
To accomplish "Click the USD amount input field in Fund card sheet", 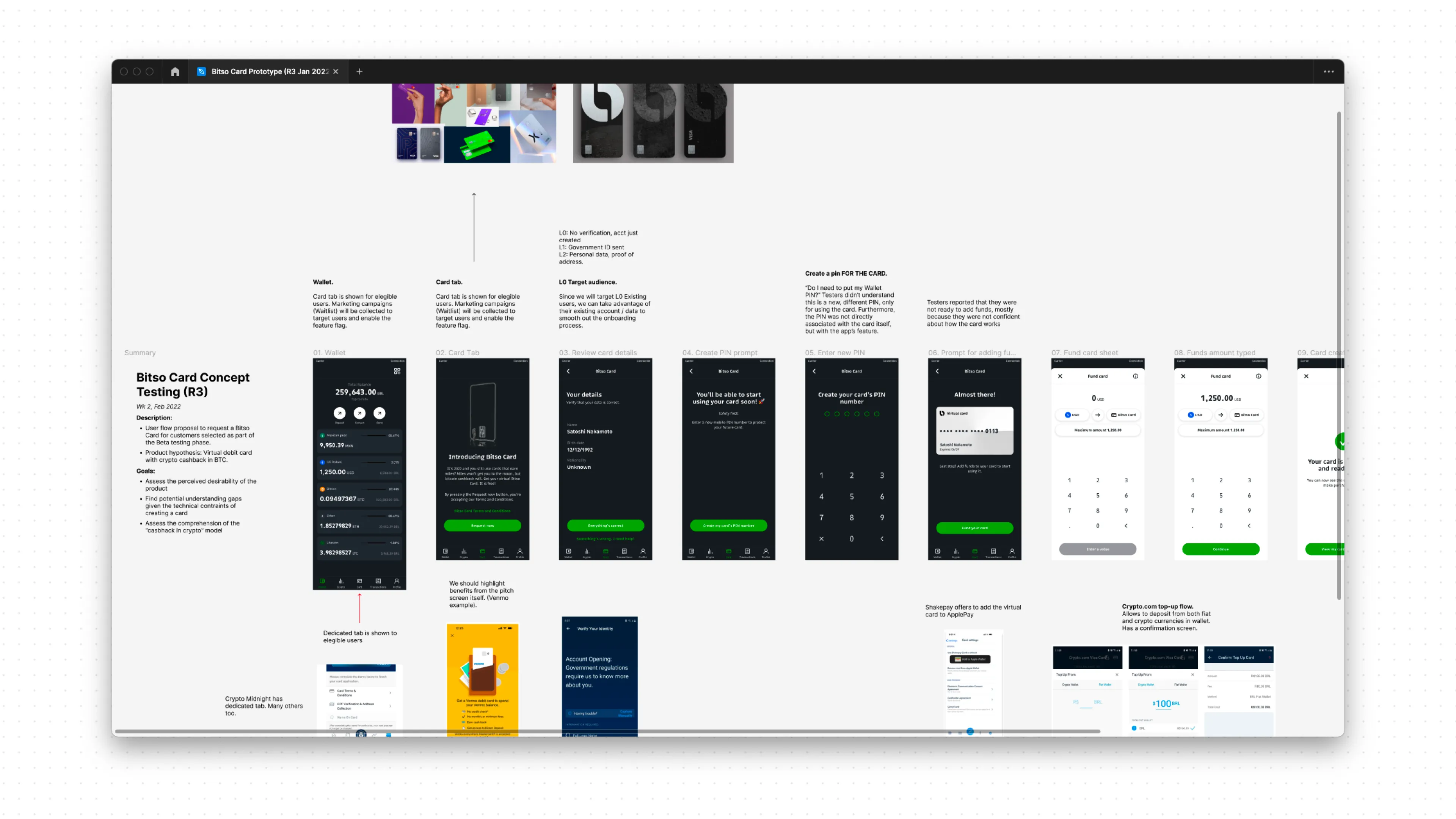I will [x=1097, y=398].
